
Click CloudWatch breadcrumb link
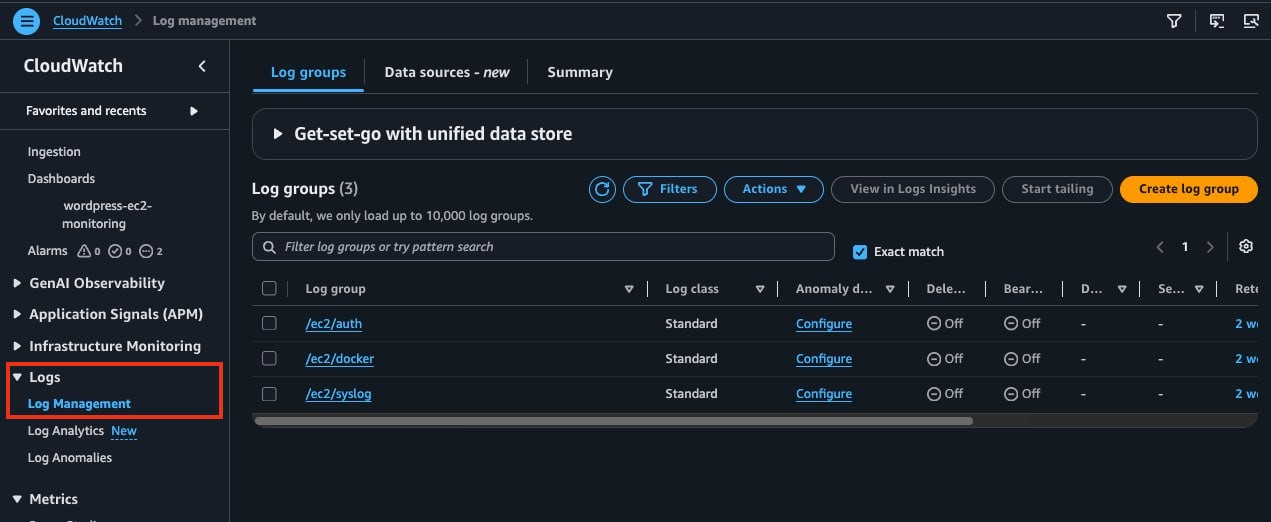[88, 21]
